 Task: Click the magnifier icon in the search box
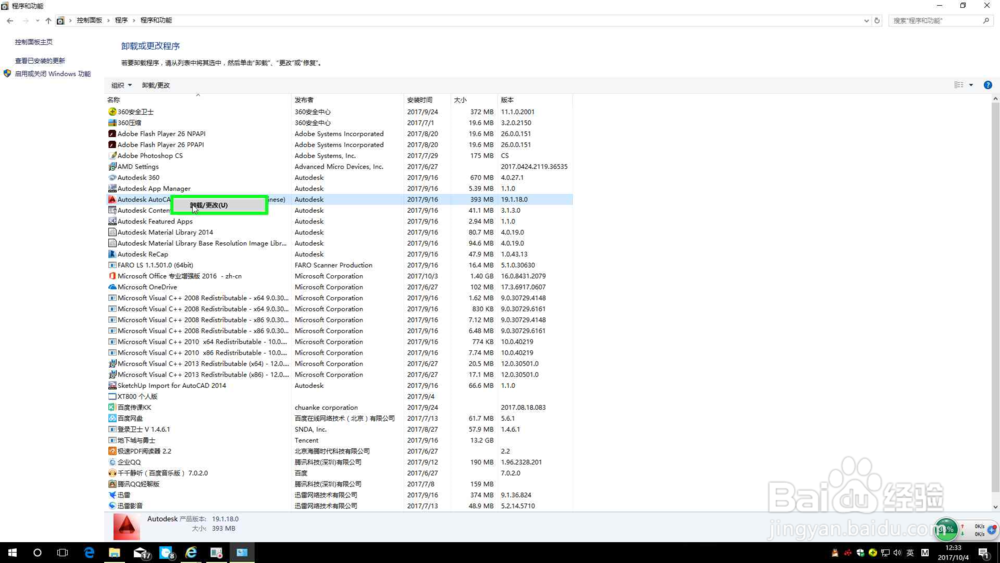(986, 20)
